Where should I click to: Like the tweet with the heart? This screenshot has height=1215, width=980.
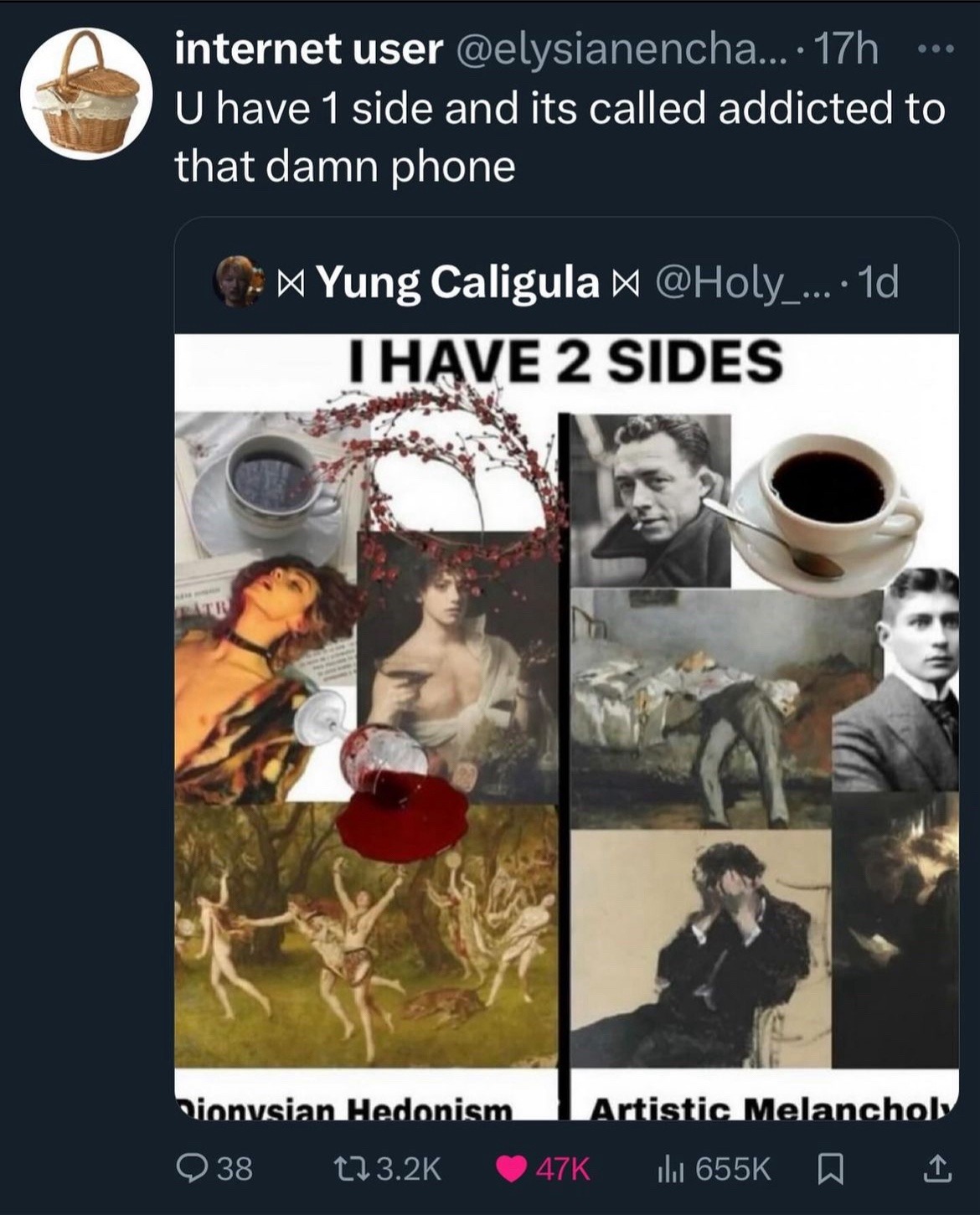click(512, 1169)
